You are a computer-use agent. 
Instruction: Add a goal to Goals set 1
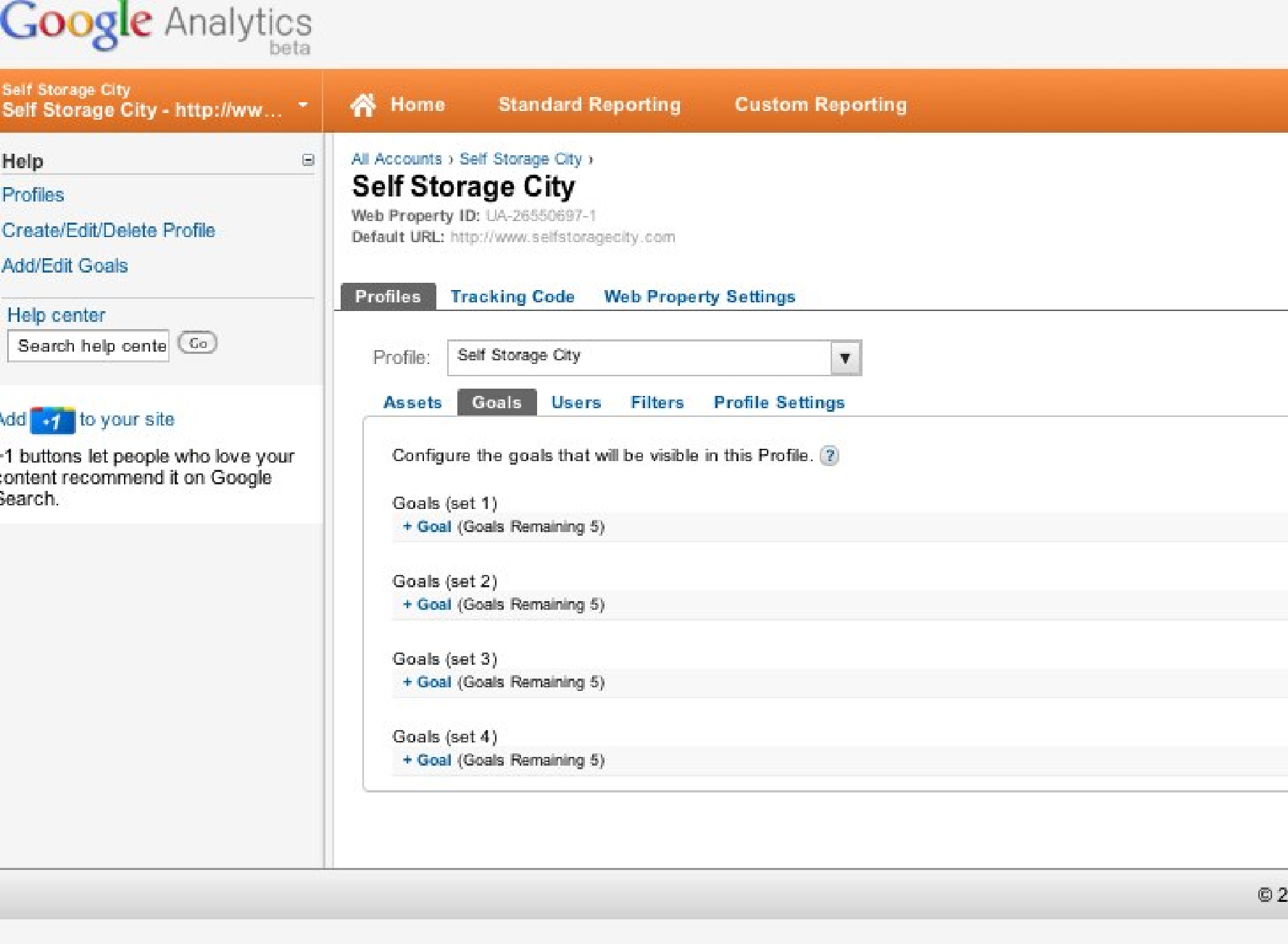click(x=427, y=527)
